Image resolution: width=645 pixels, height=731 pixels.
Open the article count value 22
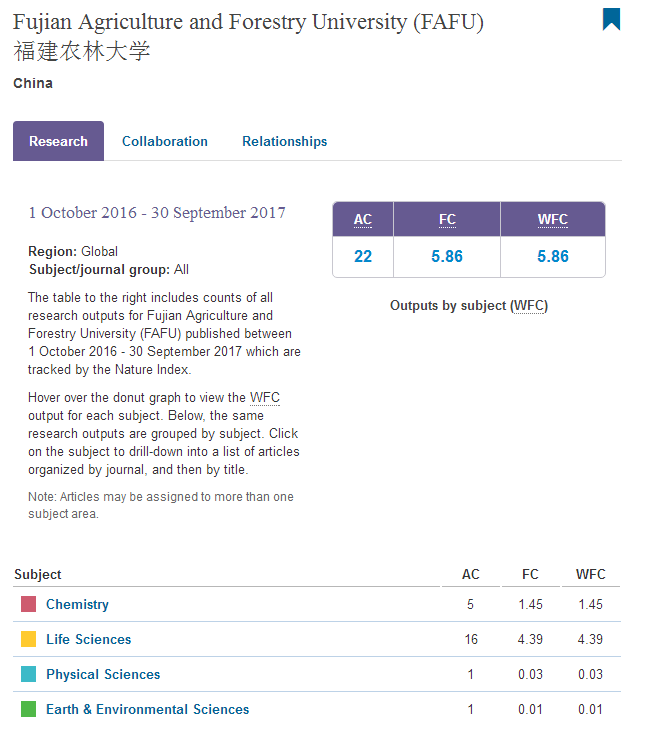tap(363, 257)
